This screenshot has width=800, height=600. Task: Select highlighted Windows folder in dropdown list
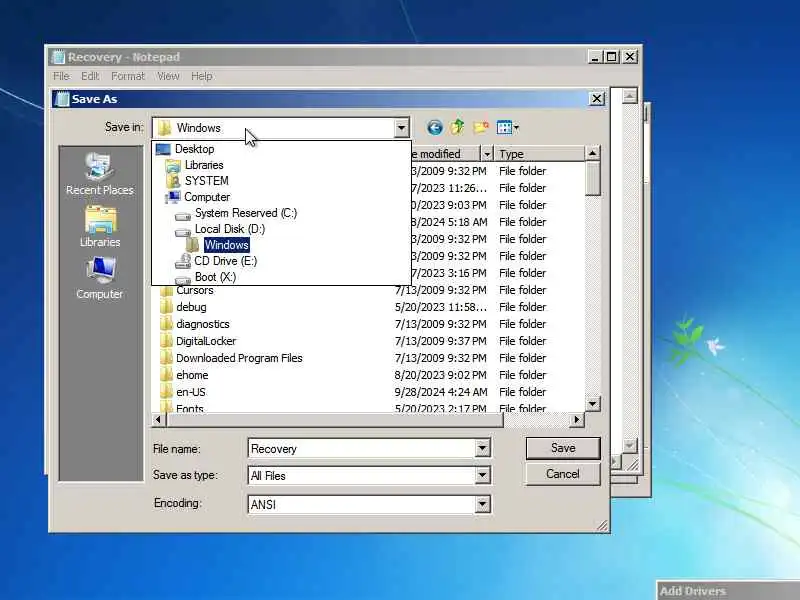pyautogui.click(x=227, y=245)
